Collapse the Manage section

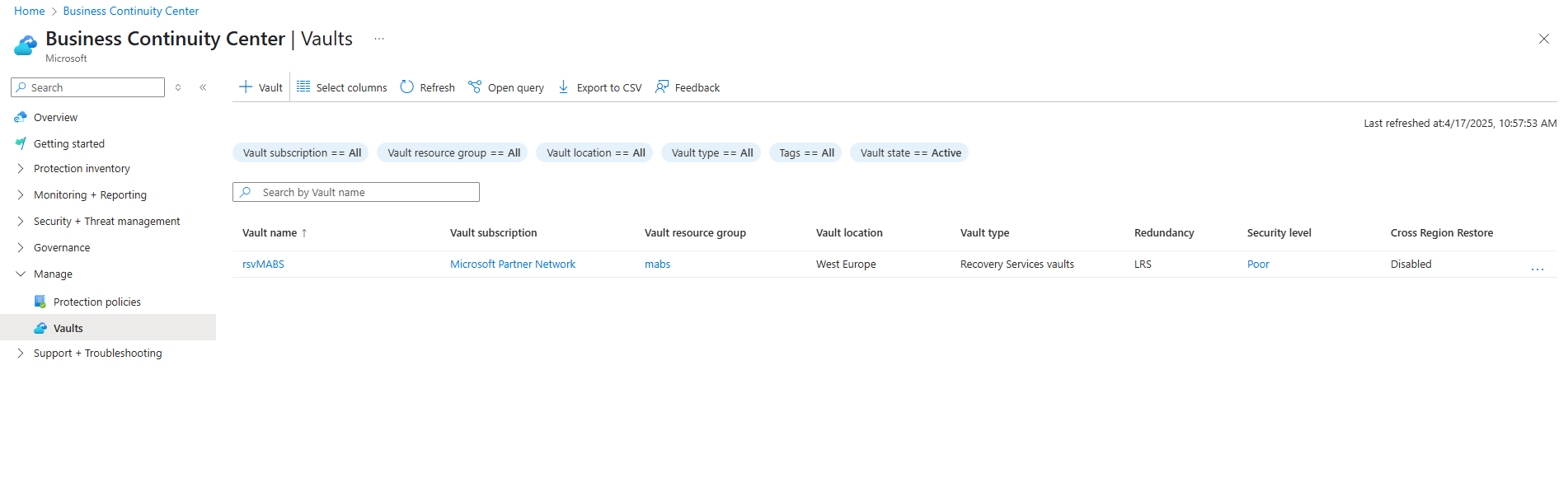[x=21, y=274]
